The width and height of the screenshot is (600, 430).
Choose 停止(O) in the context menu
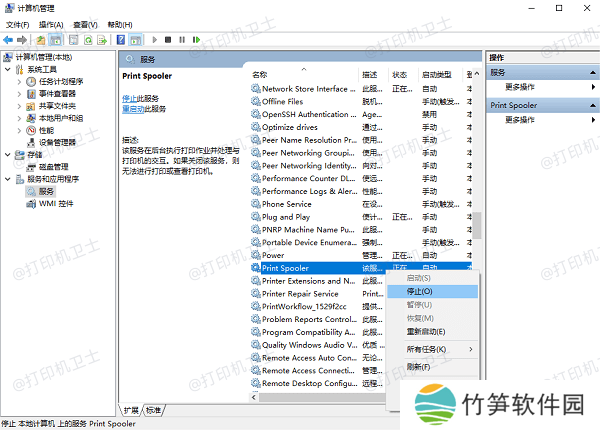pyautogui.click(x=420, y=291)
